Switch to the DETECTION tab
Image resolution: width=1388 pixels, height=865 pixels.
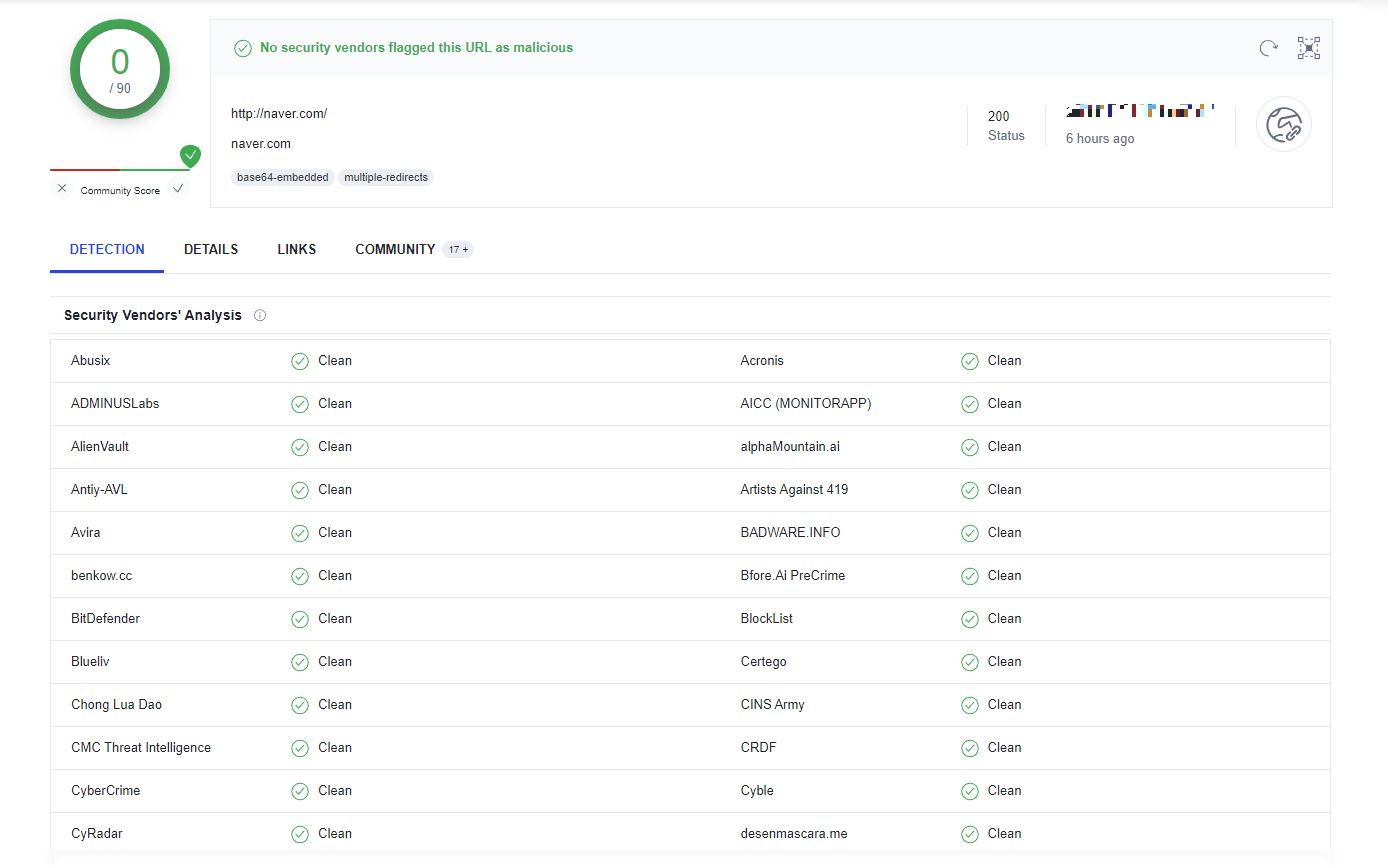[107, 249]
